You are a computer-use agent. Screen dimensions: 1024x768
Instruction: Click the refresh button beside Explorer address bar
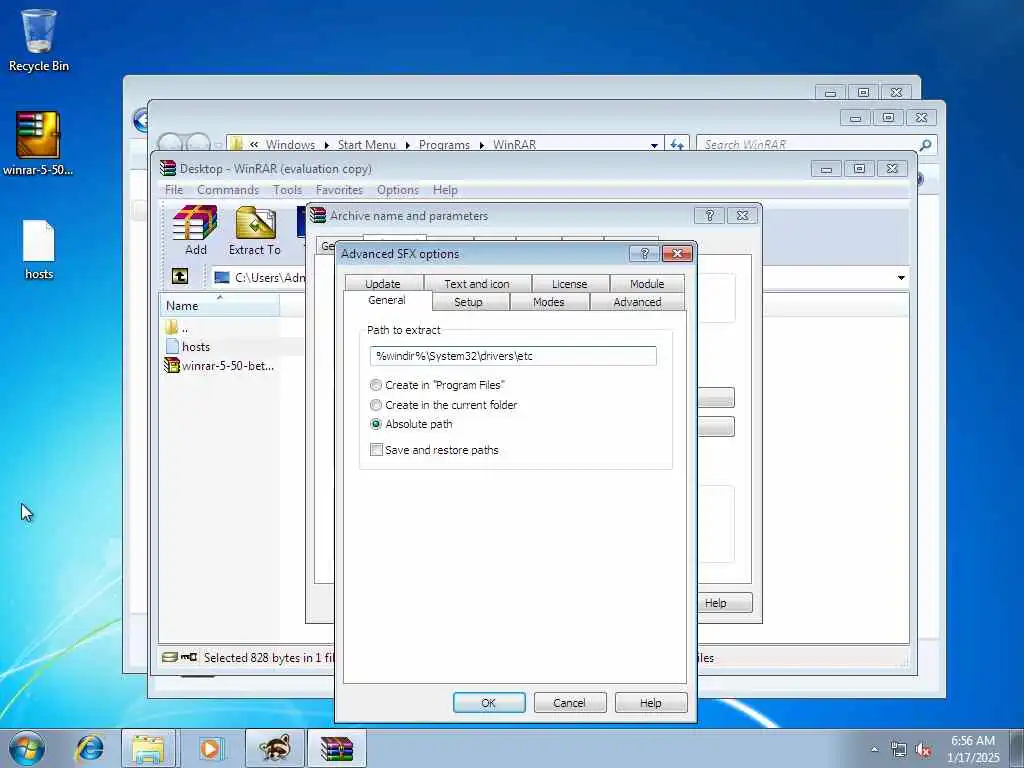point(677,145)
